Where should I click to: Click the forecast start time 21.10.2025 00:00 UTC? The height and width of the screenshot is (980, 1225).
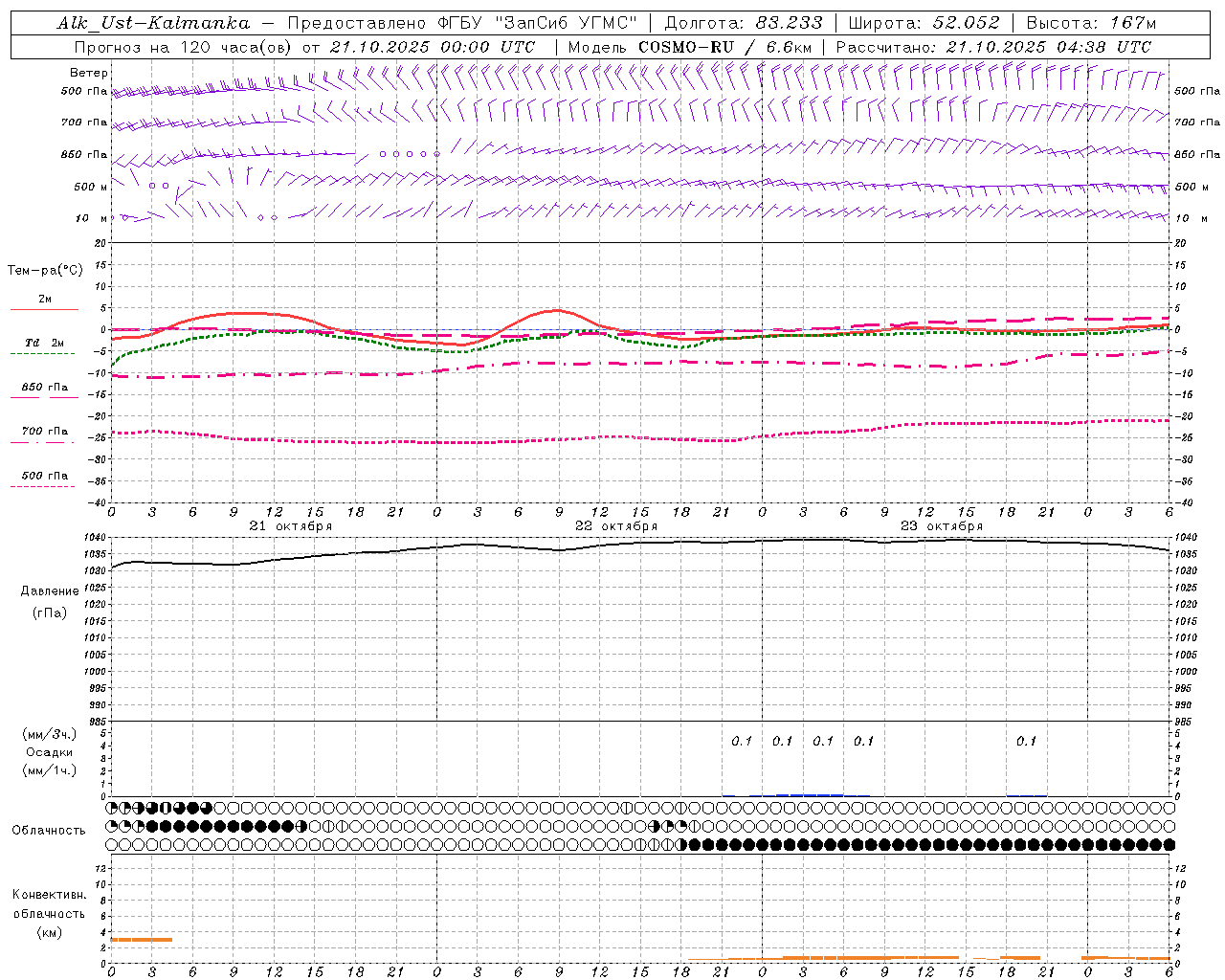tap(433, 47)
